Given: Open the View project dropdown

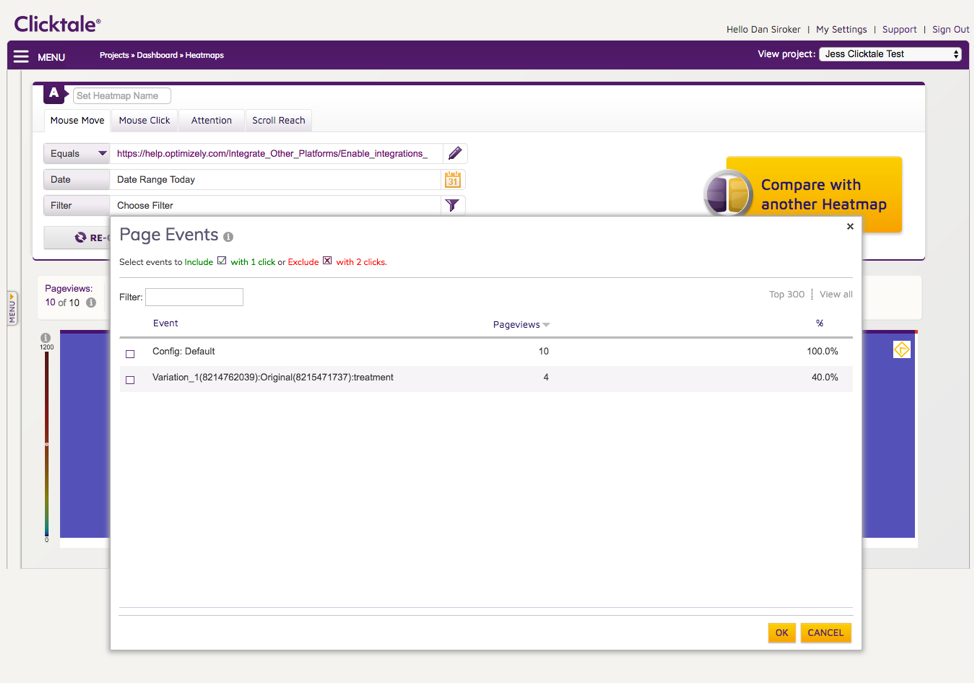Looking at the screenshot, I should (x=890, y=54).
